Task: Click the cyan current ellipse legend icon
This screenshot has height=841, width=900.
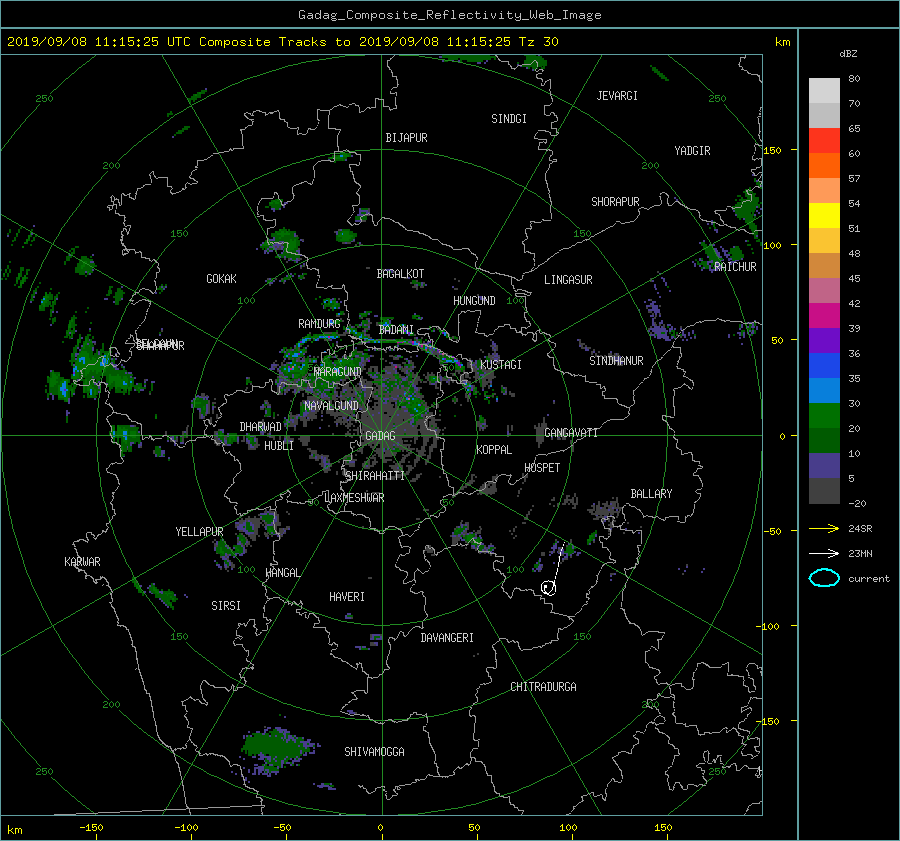Action: point(824,578)
